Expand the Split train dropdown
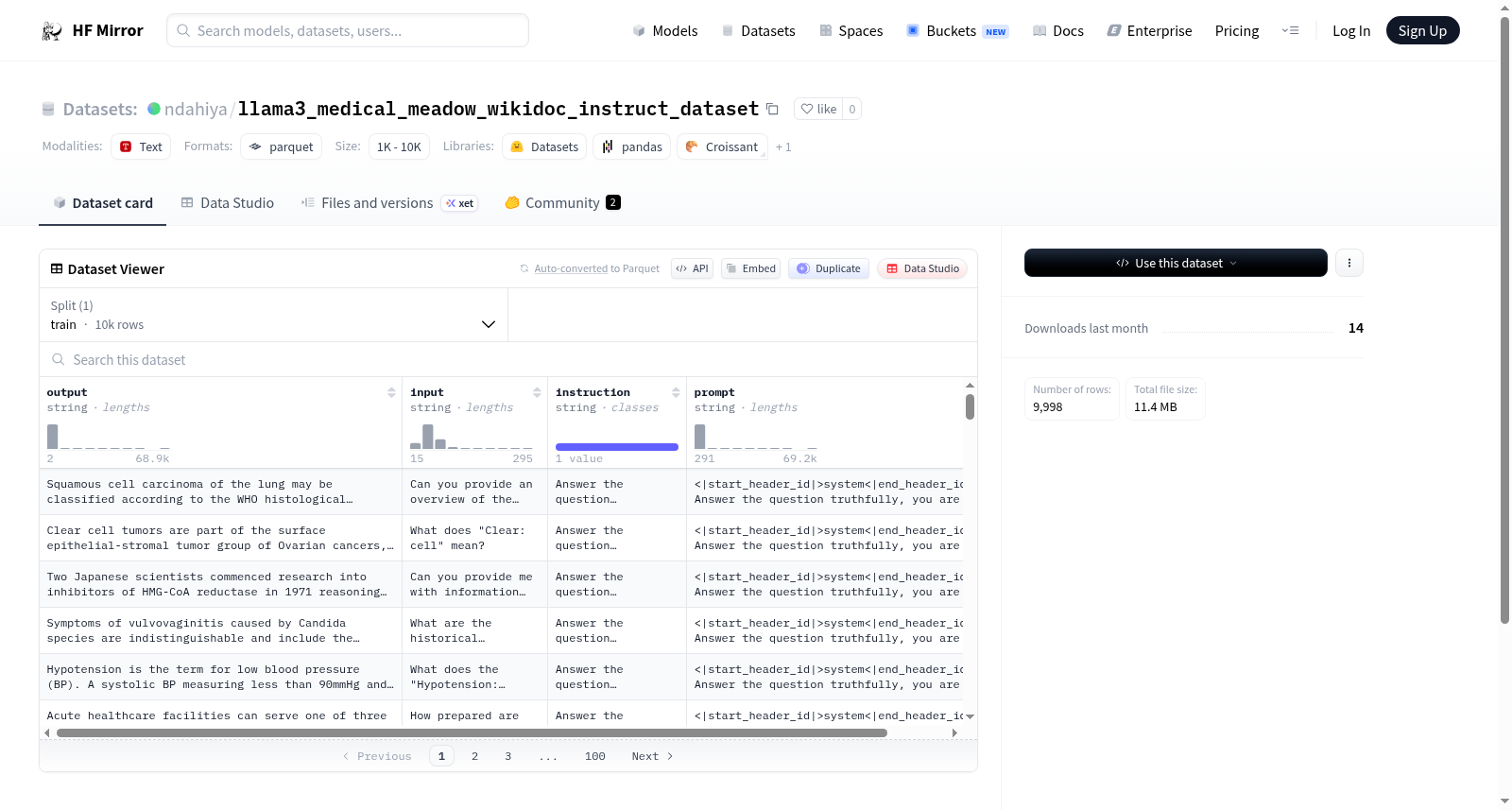Screen dimensions: 1512x810 point(273,315)
